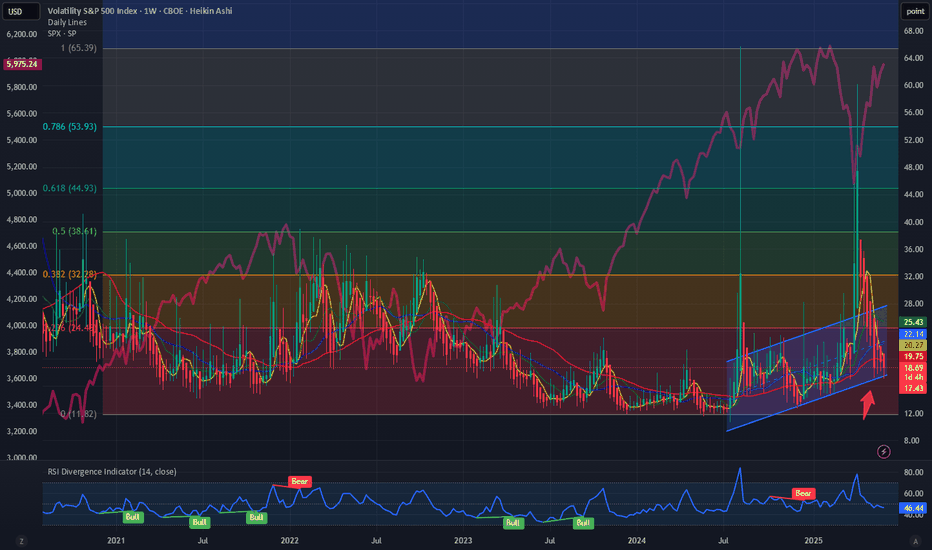Viewport: 932px width, 550px height.
Task: Click the 'Z' button beside the time axis
Action: click(21, 540)
